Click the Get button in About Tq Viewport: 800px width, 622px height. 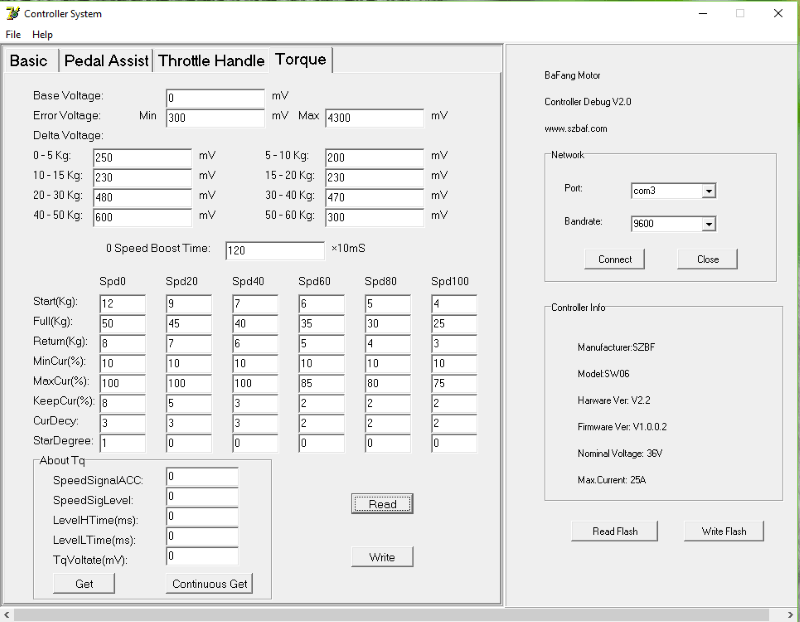click(x=84, y=584)
